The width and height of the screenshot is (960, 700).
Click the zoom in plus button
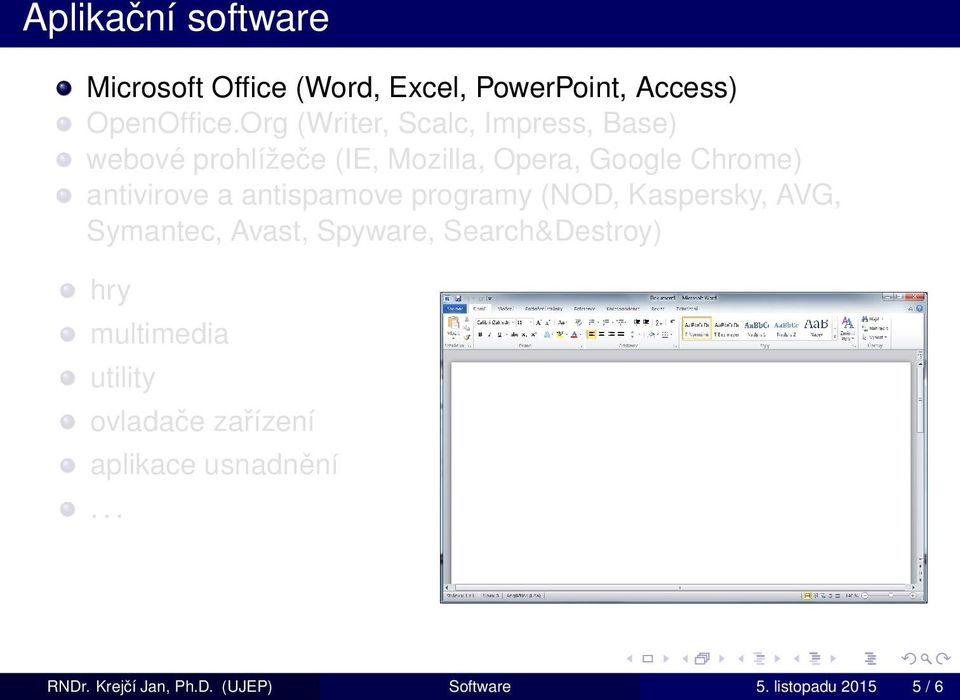(913, 595)
